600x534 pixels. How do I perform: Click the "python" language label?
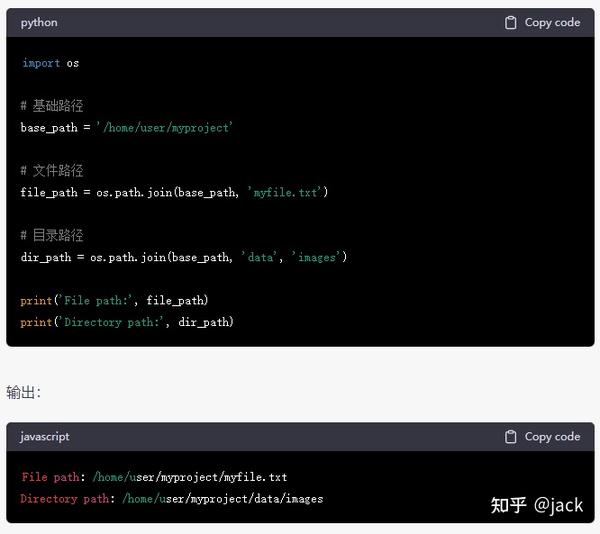point(39,23)
